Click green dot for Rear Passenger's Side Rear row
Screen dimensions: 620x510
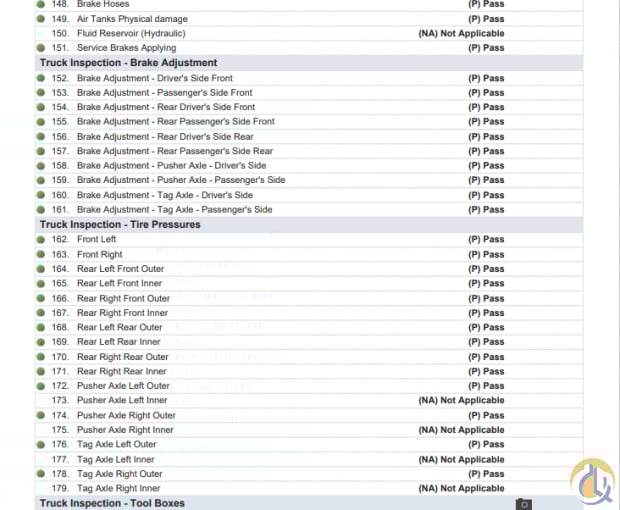coord(41,151)
